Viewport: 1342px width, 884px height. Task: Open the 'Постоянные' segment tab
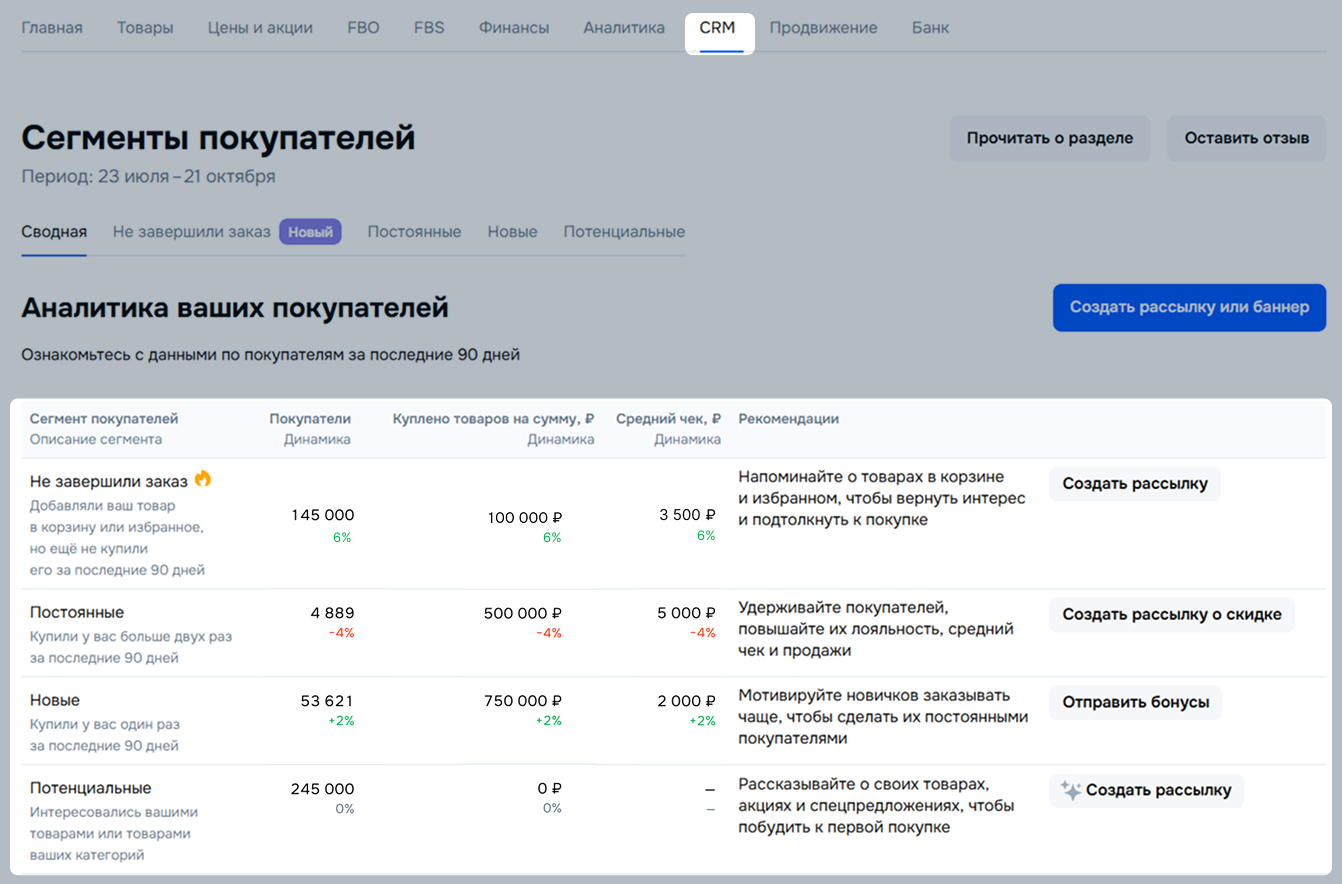click(x=414, y=232)
